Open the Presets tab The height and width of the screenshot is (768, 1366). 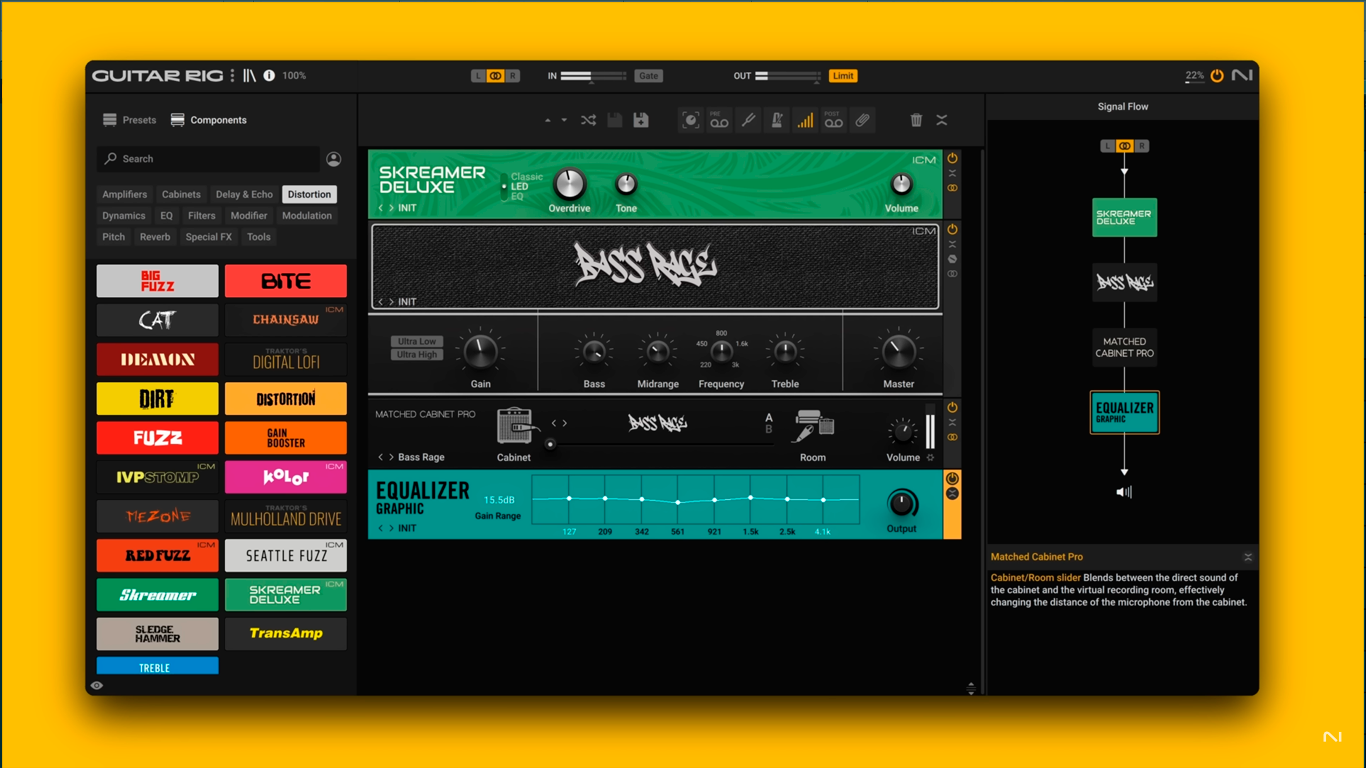pos(129,120)
